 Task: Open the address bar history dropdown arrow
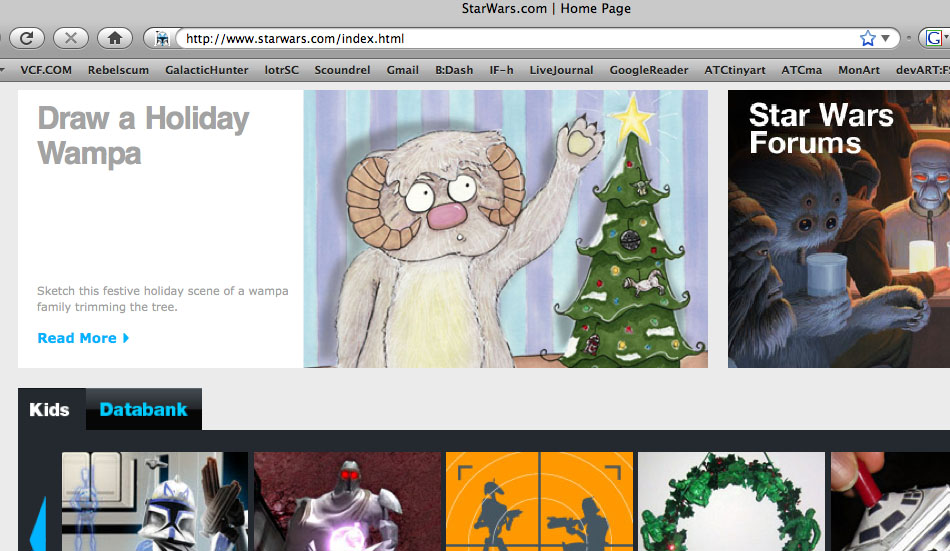(x=885, y=38)
